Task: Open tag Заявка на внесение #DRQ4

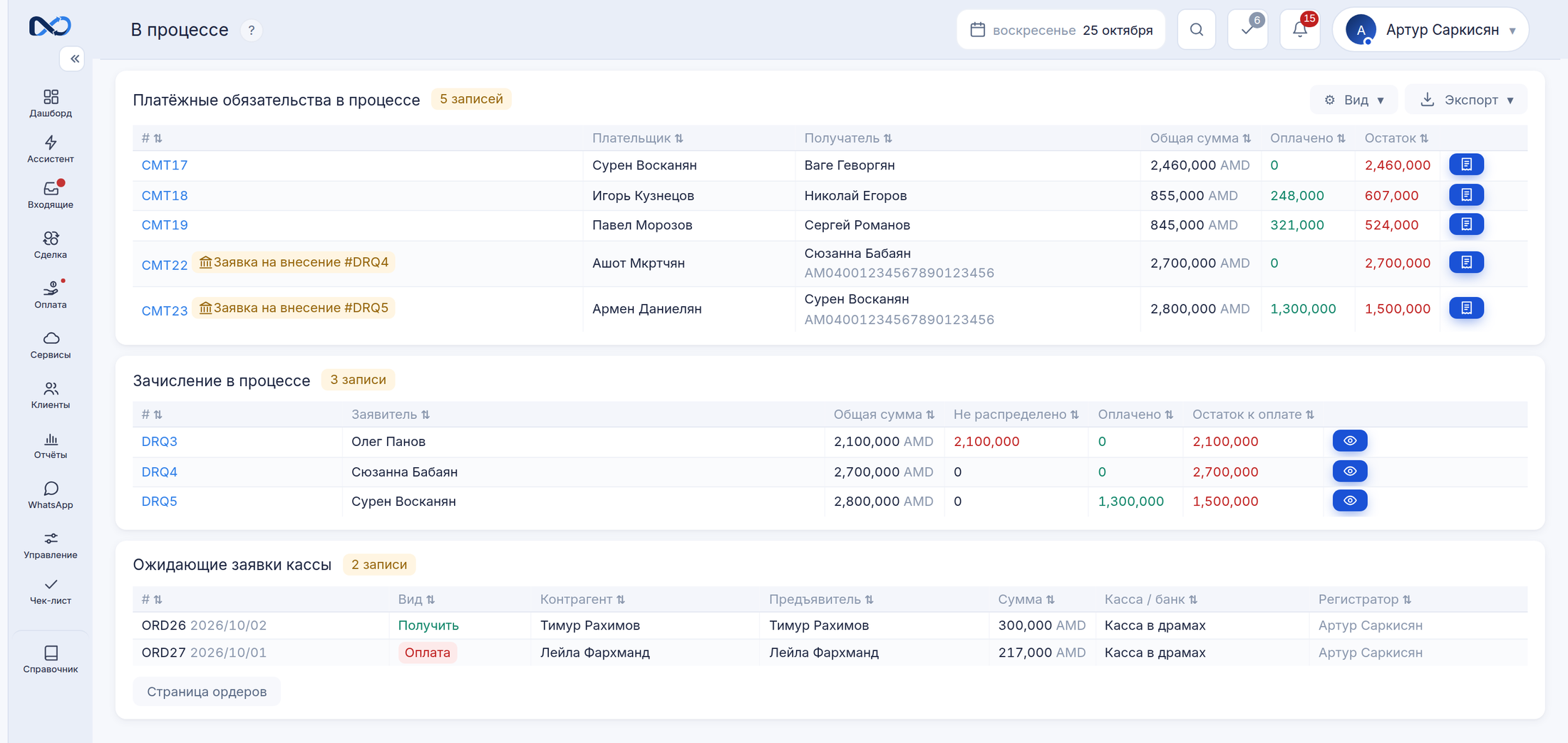Action: (294, 262)
